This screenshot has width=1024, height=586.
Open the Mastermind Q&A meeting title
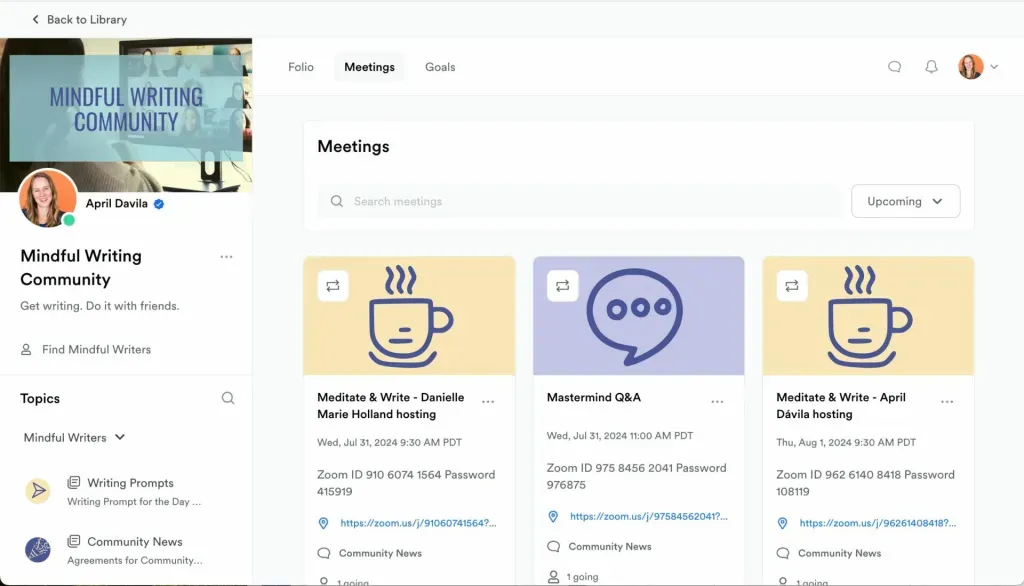coord(594,397)
